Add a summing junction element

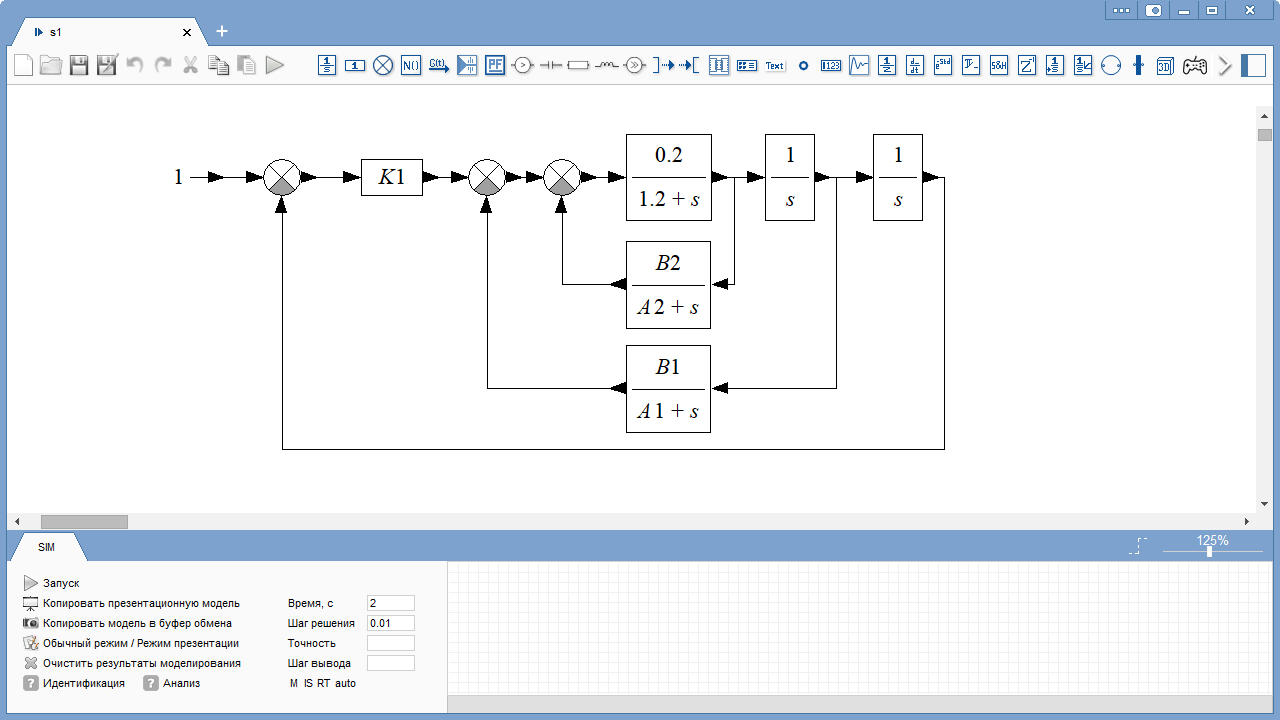(x=383, y=66)
